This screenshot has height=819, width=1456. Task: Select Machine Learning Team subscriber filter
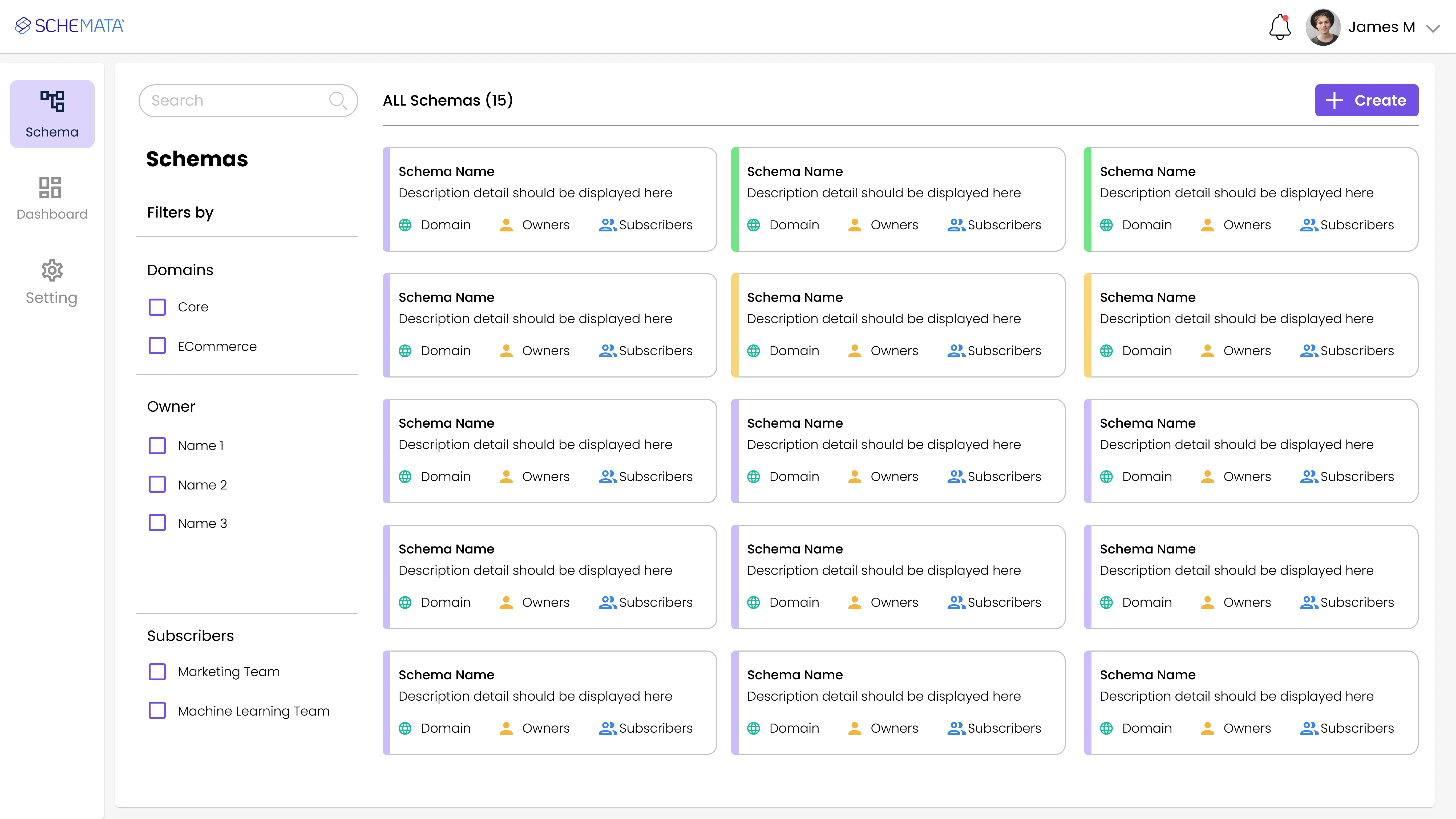point(157,710)
